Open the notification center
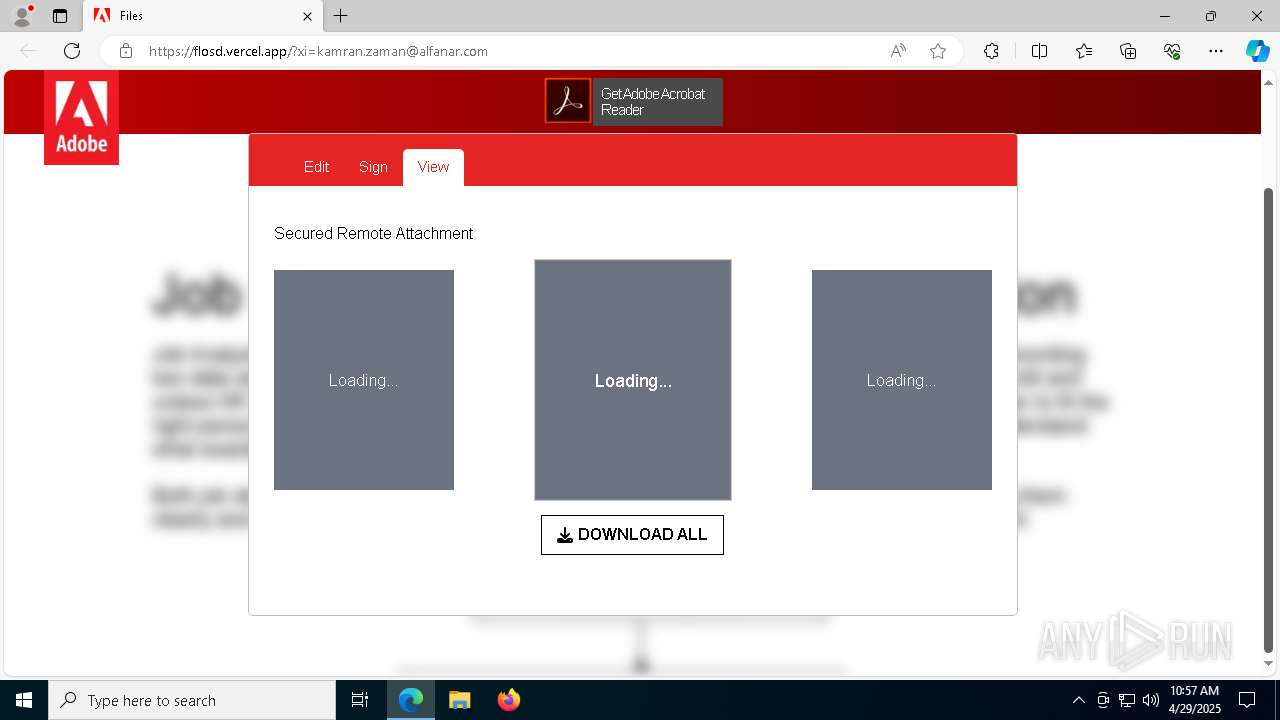 pyautogui.click(x=1247, y=700)
